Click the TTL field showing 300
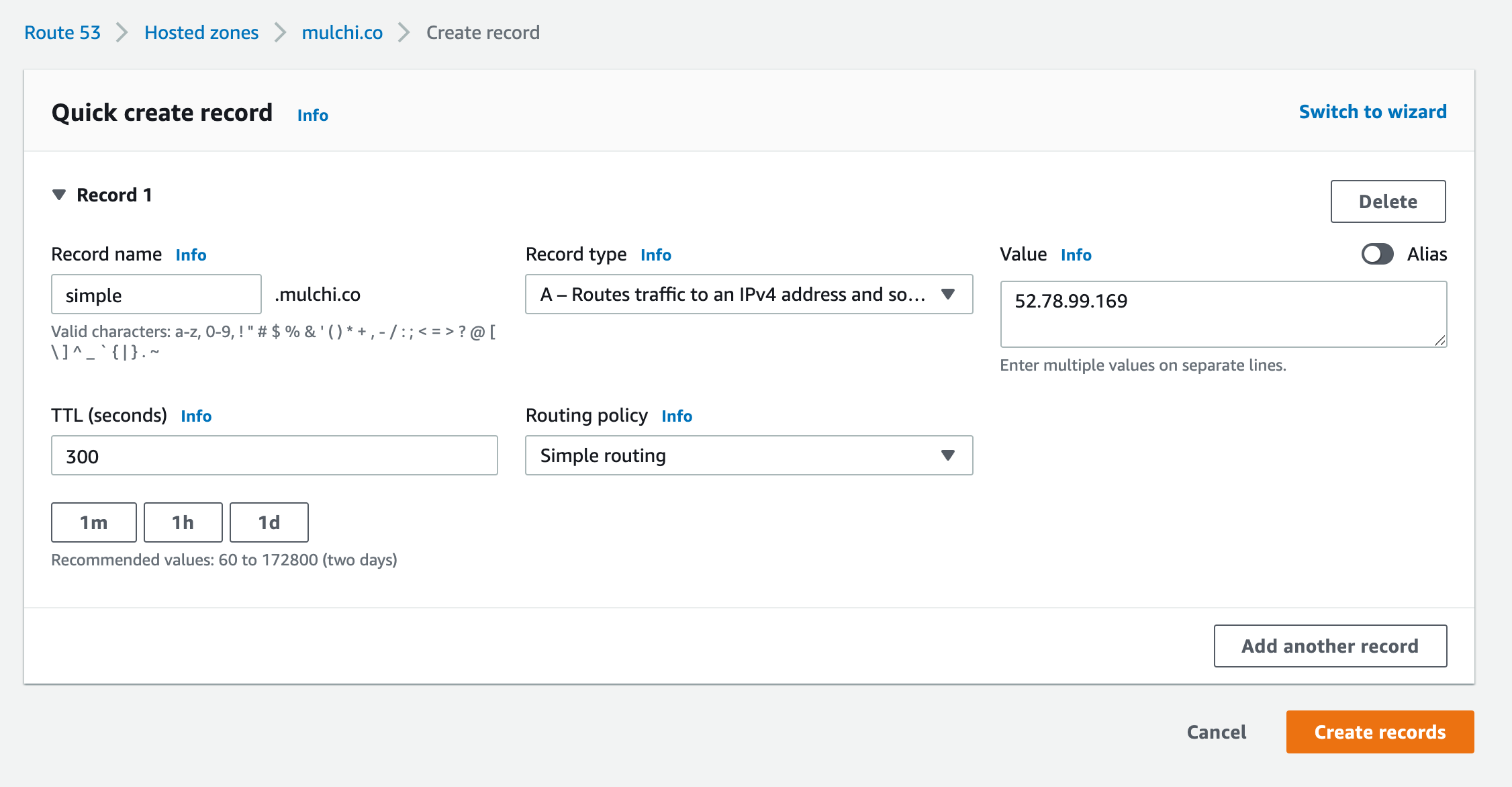This screenshot has width=1512, height=787. 275,455
